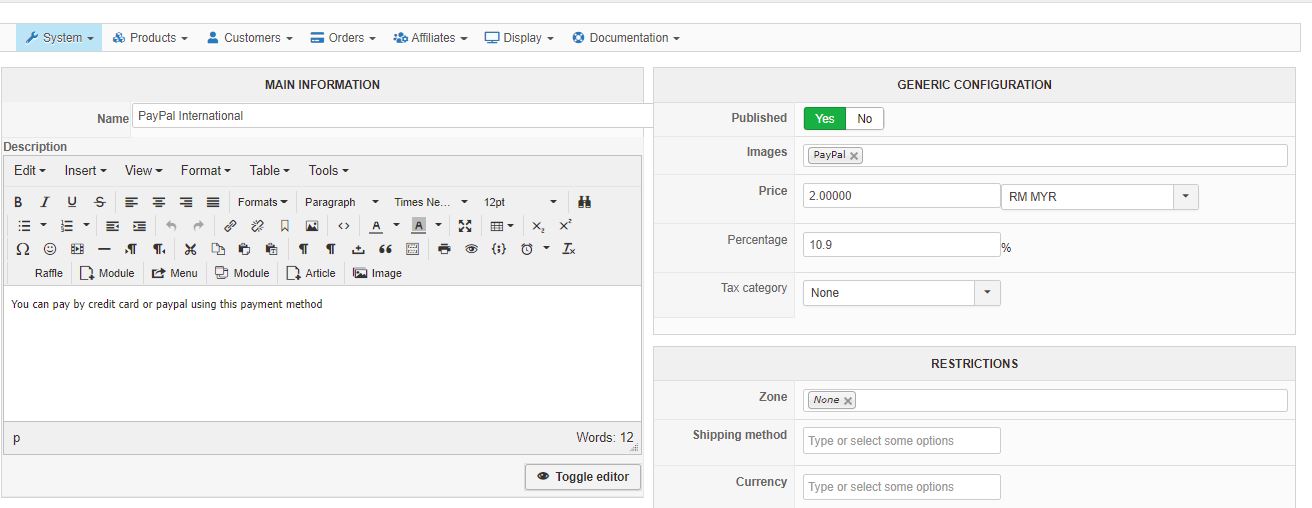The width and height of the screenshot is (1312, 508).
Task: Switch the editor to fullscreen mode
Action: [465, 226]
